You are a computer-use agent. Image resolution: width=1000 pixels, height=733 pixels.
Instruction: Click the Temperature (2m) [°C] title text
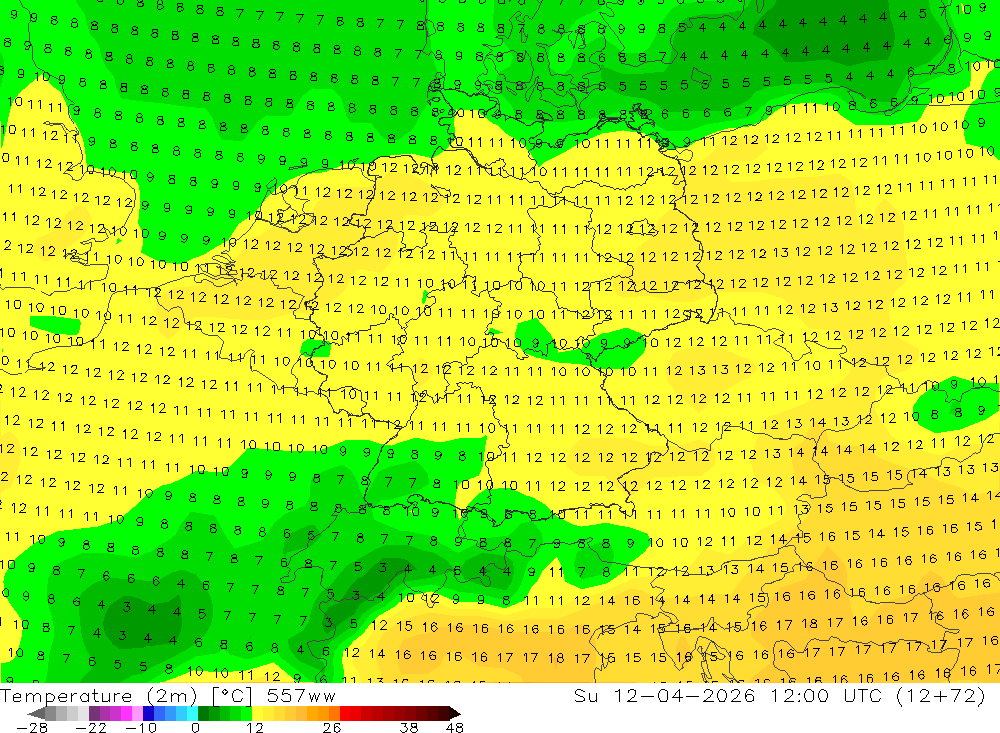126,695
